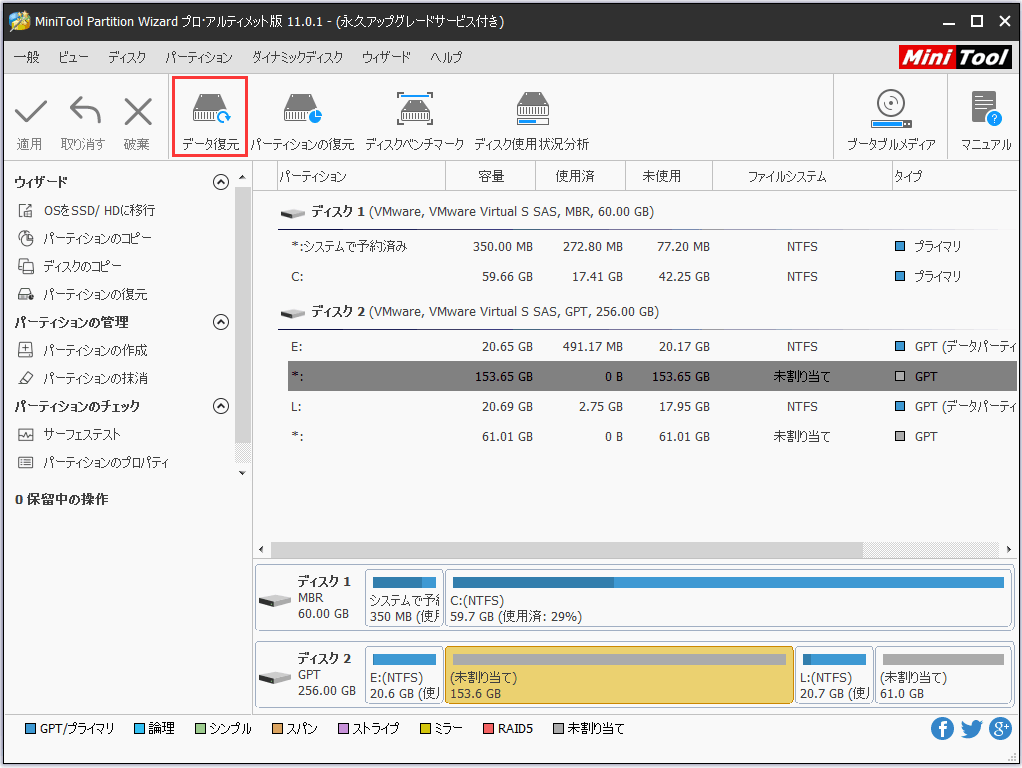Click ミラー legend color swatch

425,728
